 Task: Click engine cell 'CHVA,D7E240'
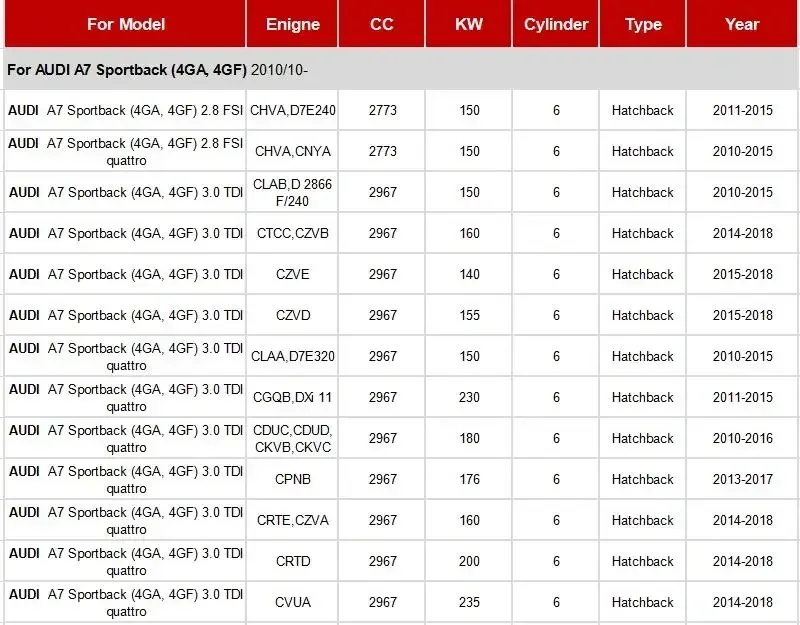click(292, 110)
